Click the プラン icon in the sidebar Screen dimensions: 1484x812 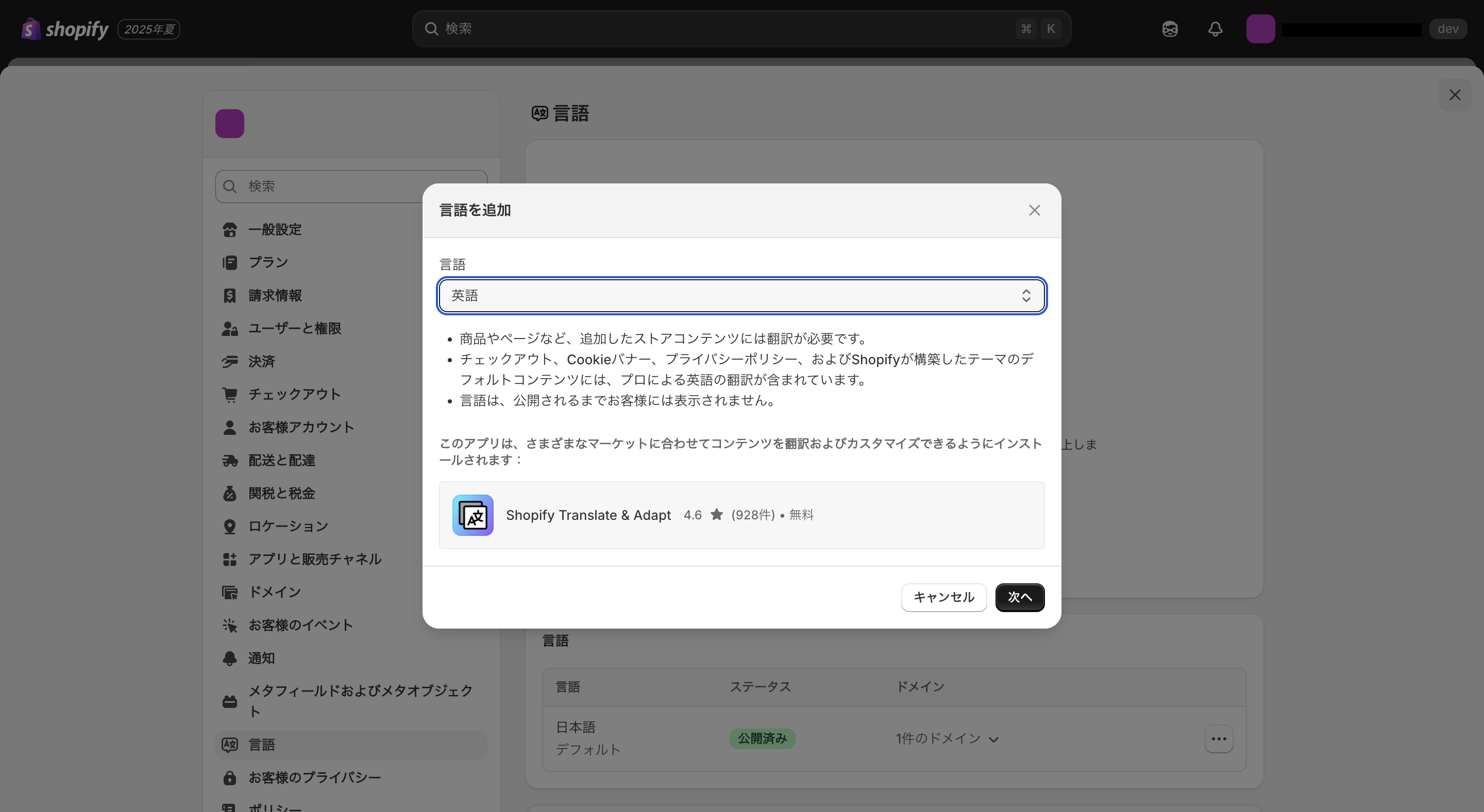pyautogui.click(x=229, y=262)
